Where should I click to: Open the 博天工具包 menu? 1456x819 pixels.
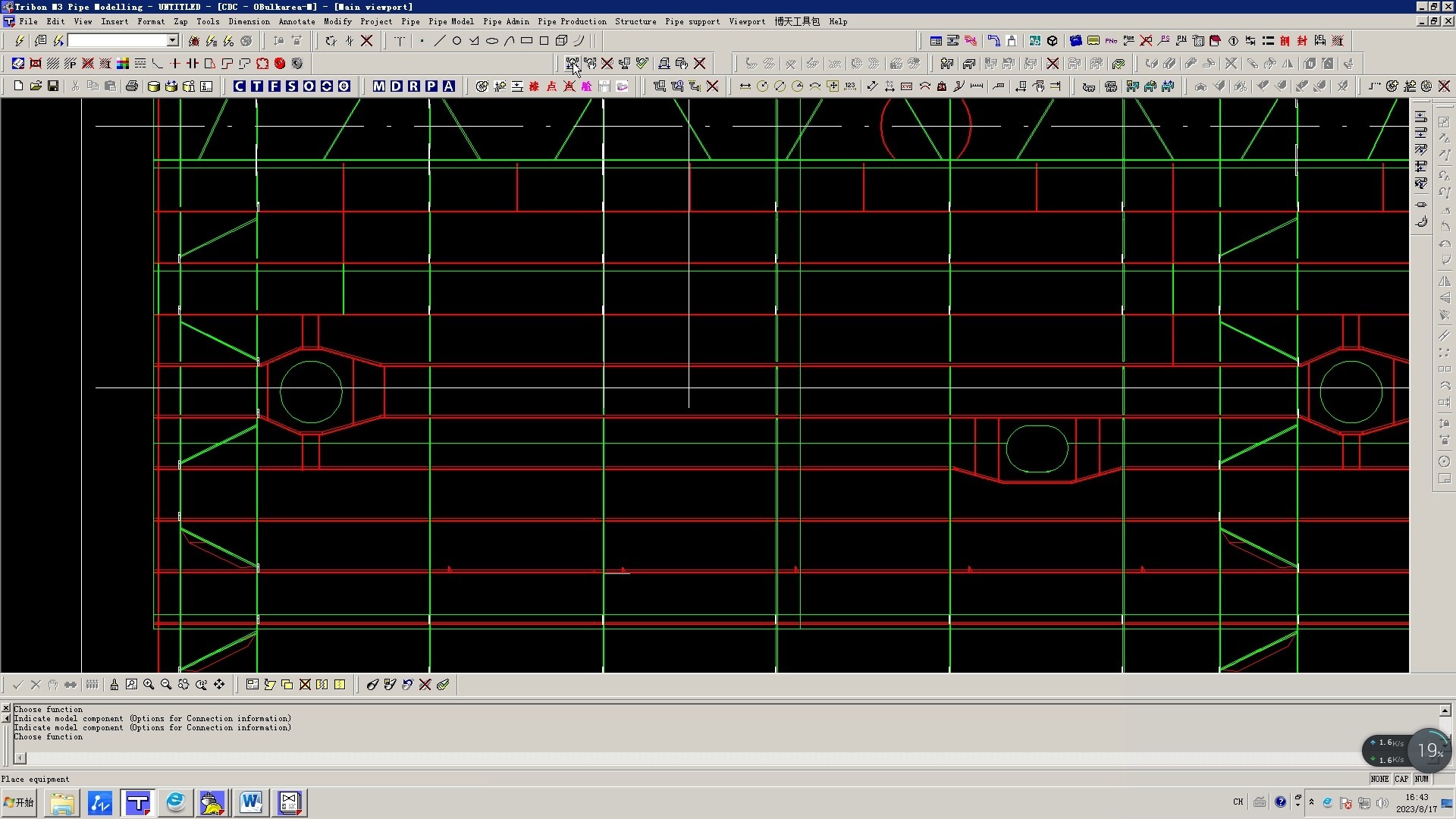797,21
